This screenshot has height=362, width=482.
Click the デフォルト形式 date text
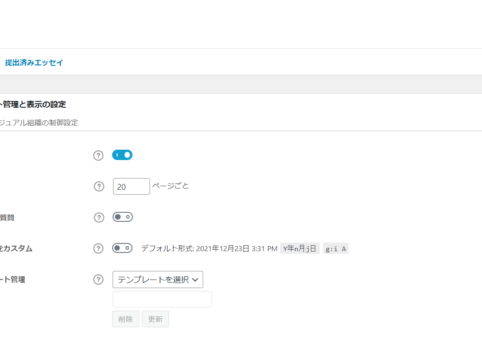click(x=209, y=249)
